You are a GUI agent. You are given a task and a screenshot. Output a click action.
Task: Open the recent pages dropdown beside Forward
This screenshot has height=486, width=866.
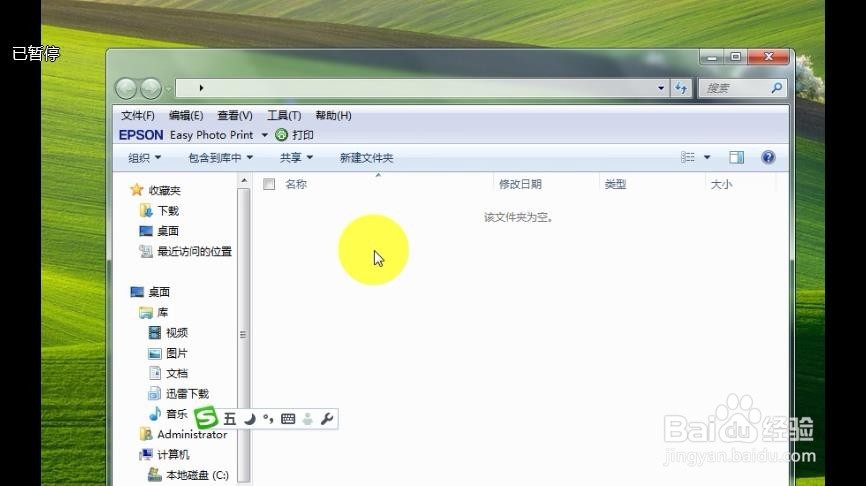168,88
